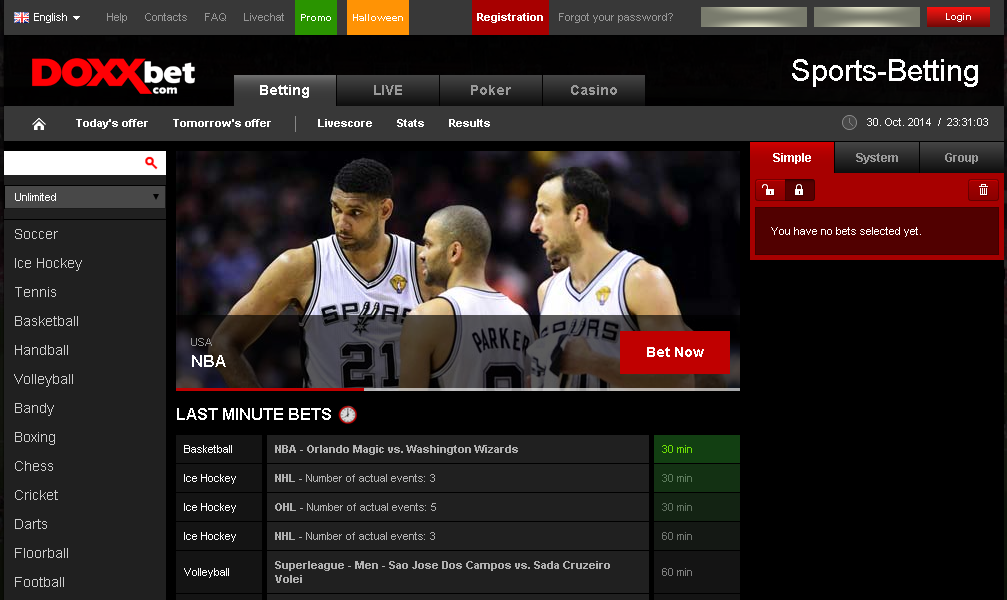Click the banner slide progress bar
The height and width of the screenshot is (600, 1007).
(x=458, y=389)
